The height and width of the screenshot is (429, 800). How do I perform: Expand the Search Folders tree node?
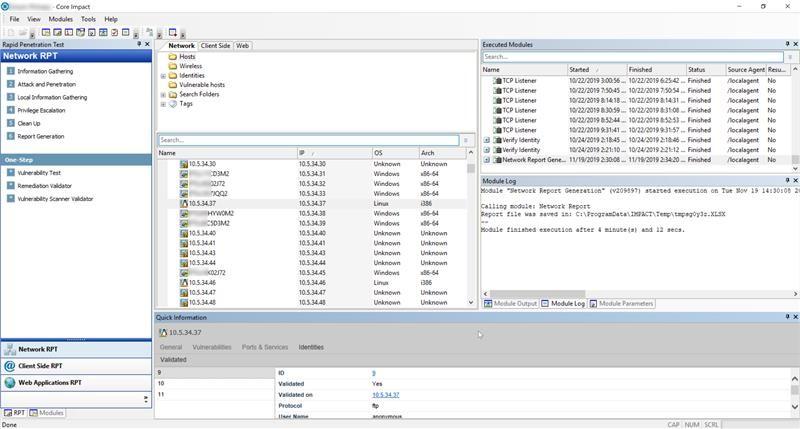click(x=163, y=95)
